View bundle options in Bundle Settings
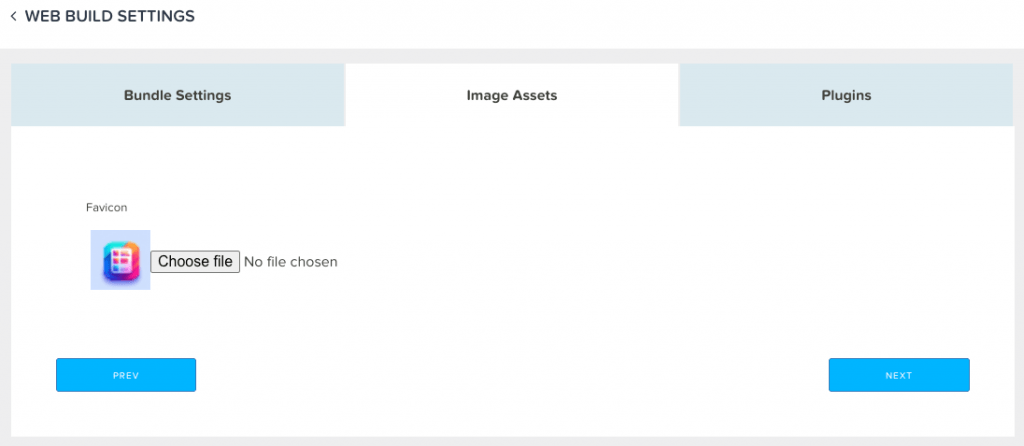The height and width of the screenshot is (446, 1024). pos(178,95)
